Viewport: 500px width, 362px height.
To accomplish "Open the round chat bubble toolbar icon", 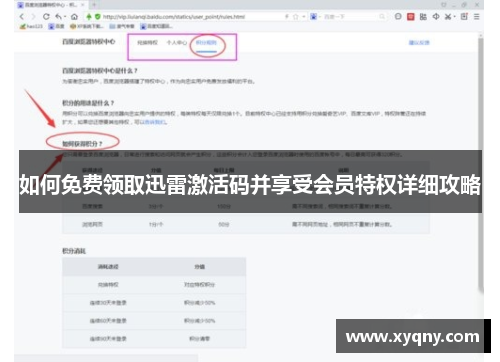I will [398, 16].
